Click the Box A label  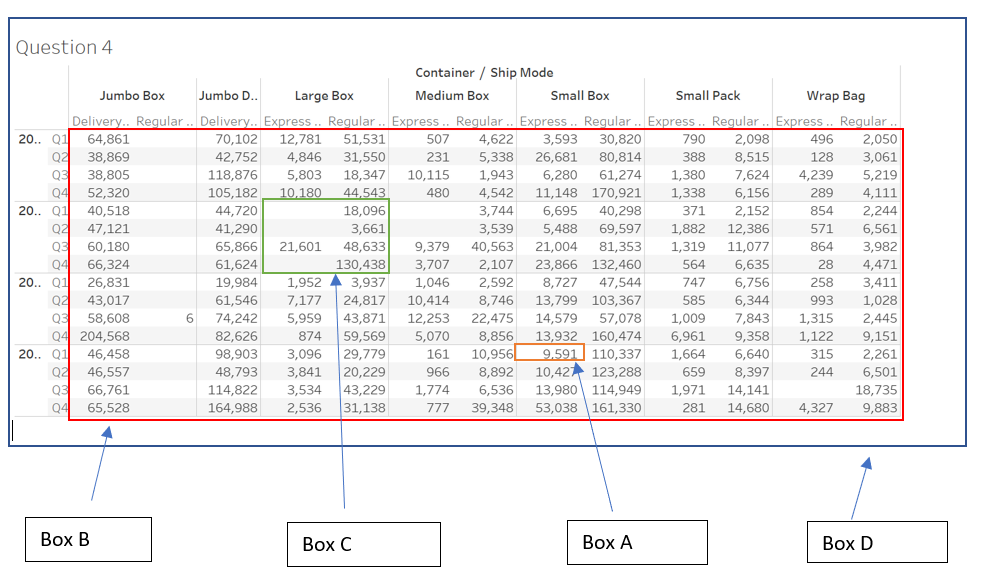click(636, 542)
